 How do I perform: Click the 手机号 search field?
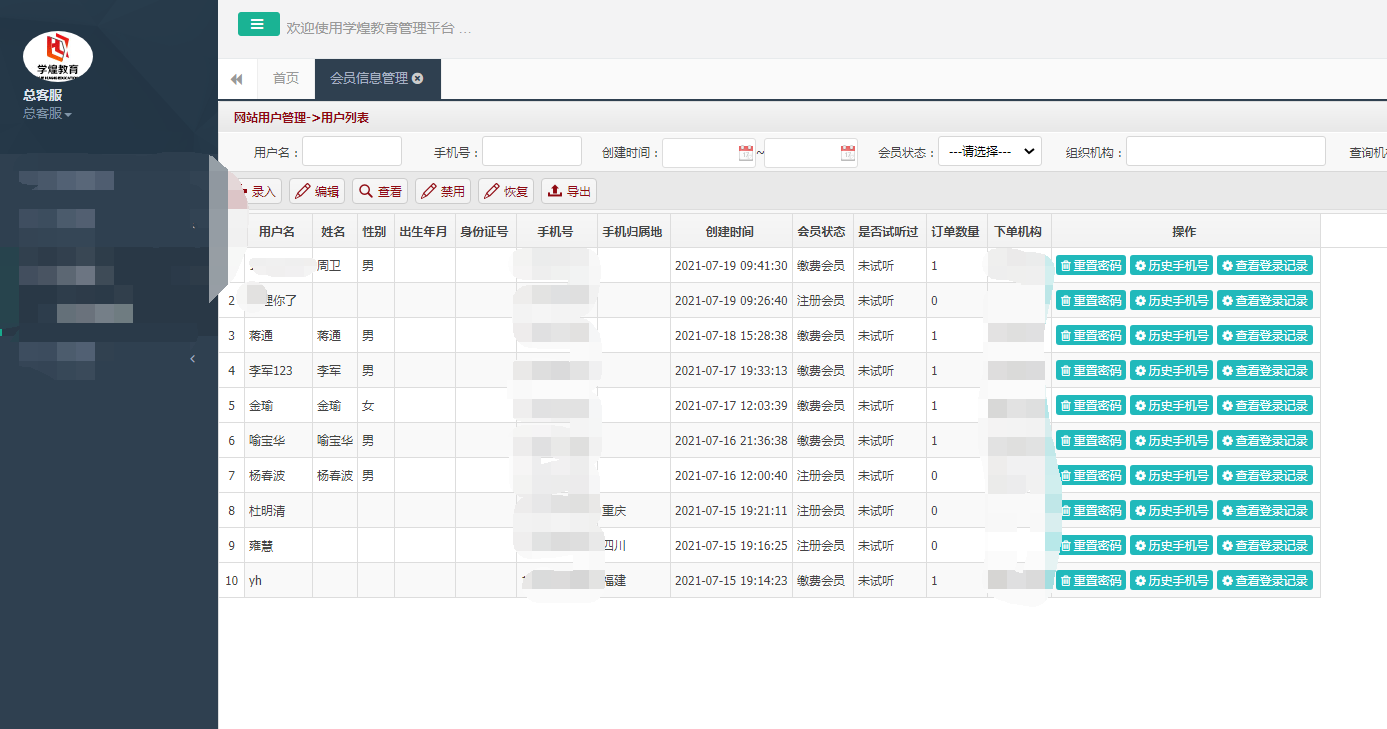tap(532, 152)
